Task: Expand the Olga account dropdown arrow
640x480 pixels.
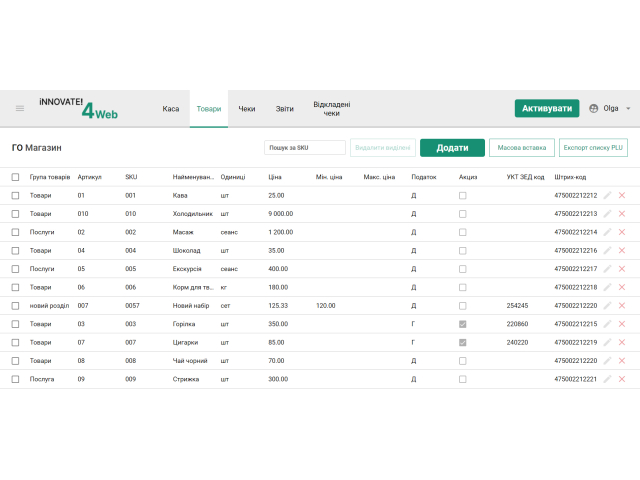Action: 628,108
